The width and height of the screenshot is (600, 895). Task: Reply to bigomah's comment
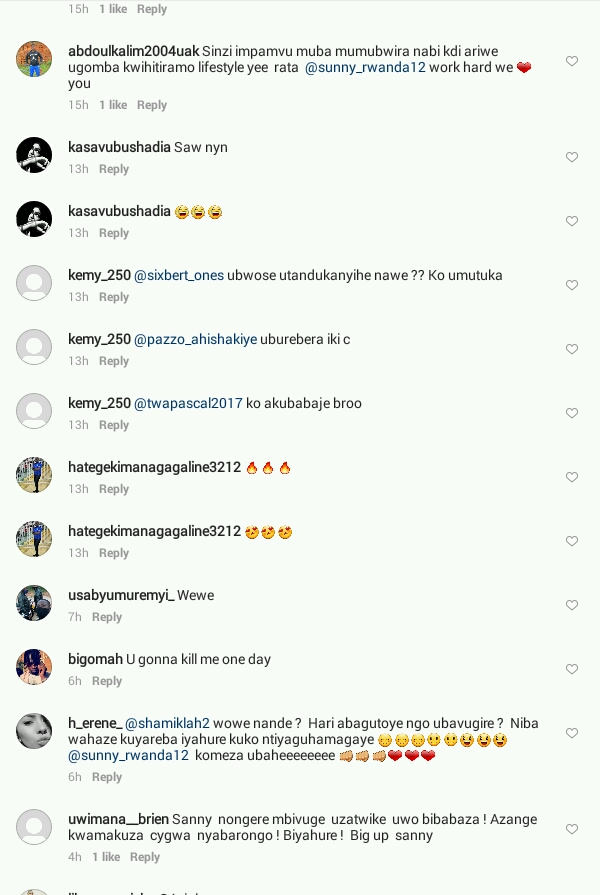(x=107, y=681)
